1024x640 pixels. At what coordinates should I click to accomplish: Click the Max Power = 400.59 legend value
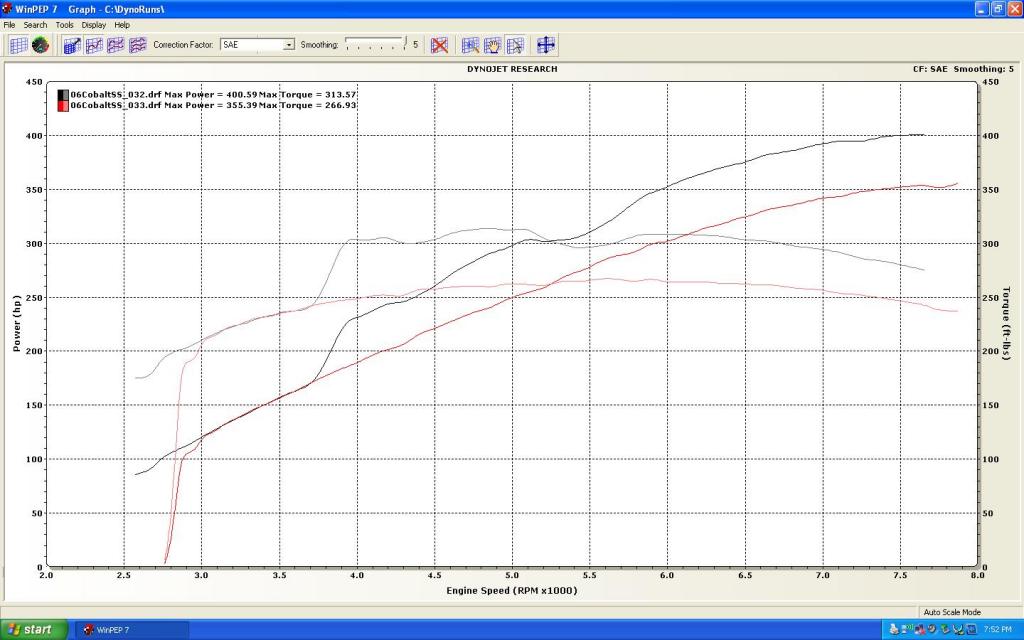click(x=210, y=95)
